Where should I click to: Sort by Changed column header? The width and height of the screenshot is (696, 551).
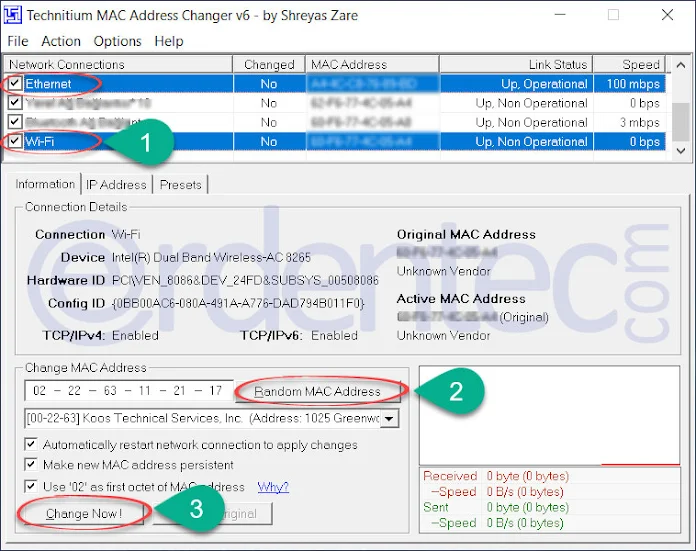(269, 65)
